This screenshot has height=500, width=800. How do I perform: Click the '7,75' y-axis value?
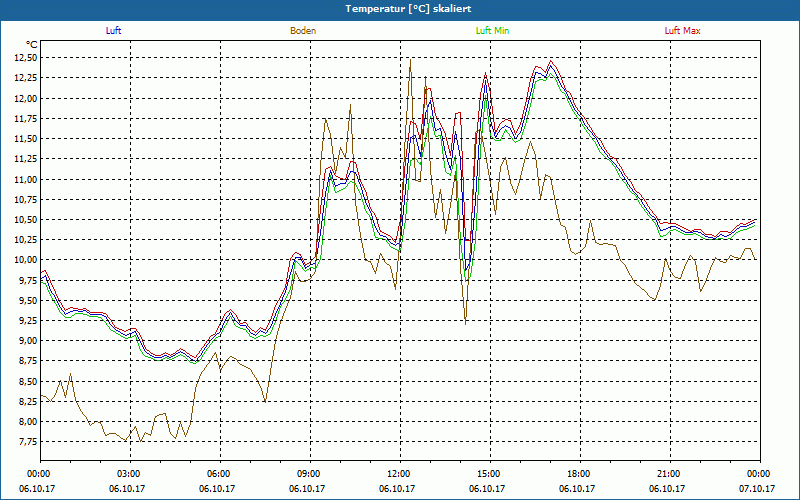pos(28,442)
